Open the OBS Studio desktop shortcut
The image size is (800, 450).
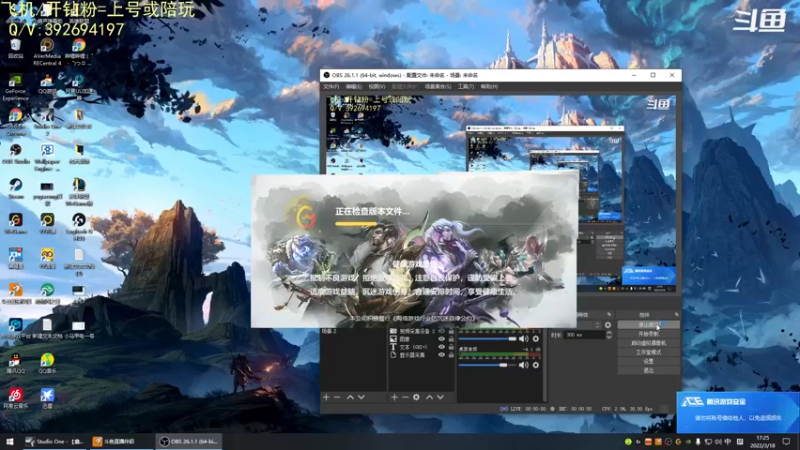(x=15, y=154)
